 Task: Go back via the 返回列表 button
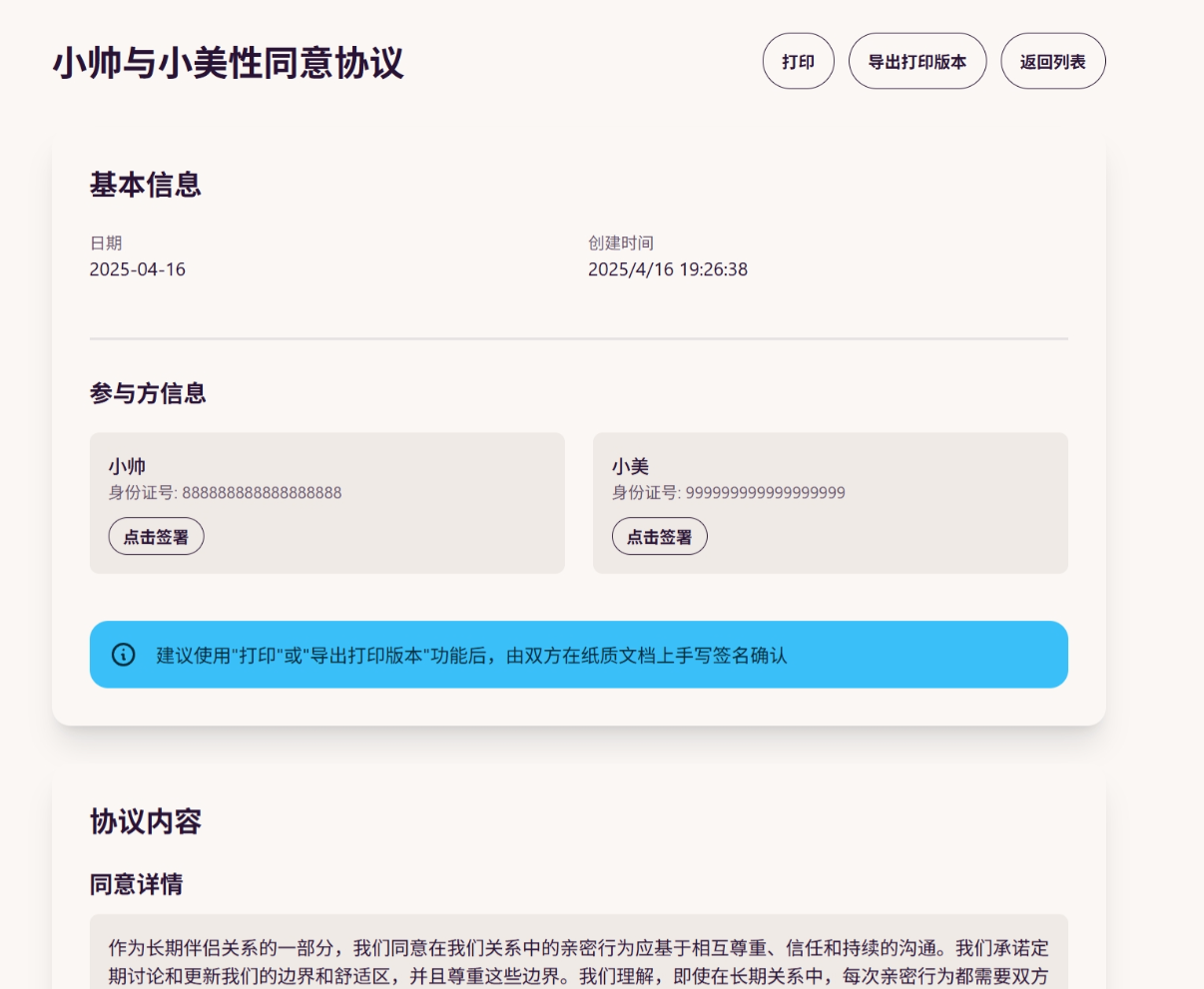pyautogui.click(x=1052, y=62)
